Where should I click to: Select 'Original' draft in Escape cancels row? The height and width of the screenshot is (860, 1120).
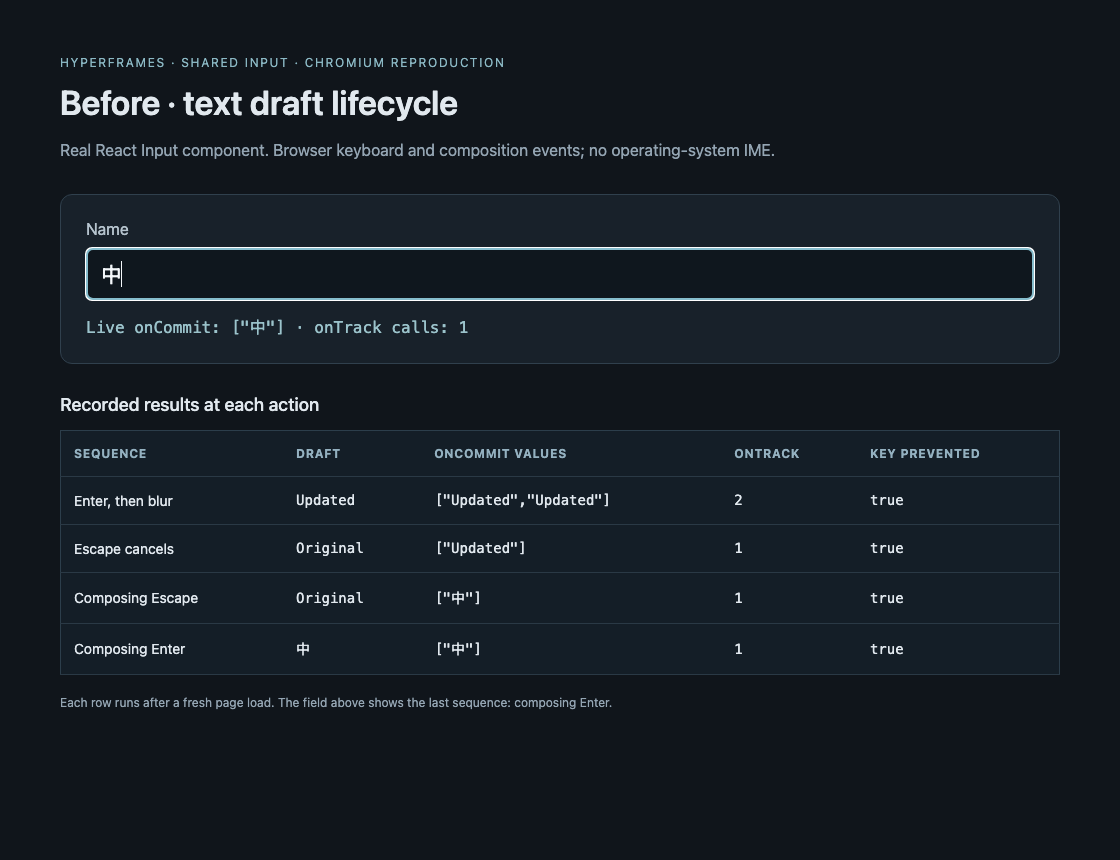(329, 548)
